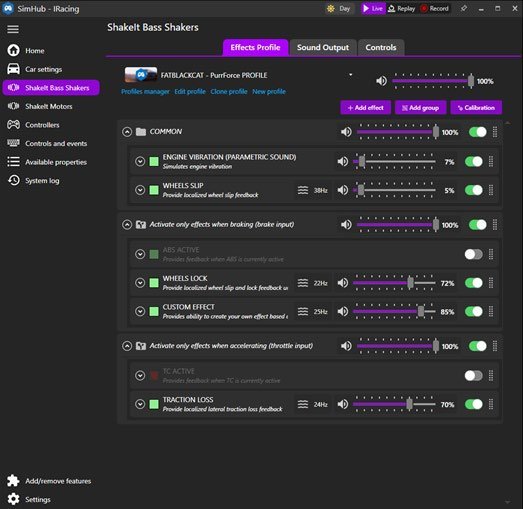Screen dimensions: 523x509
Task: Click the COMMON group drag handle
Action: (x=495, y=132)
